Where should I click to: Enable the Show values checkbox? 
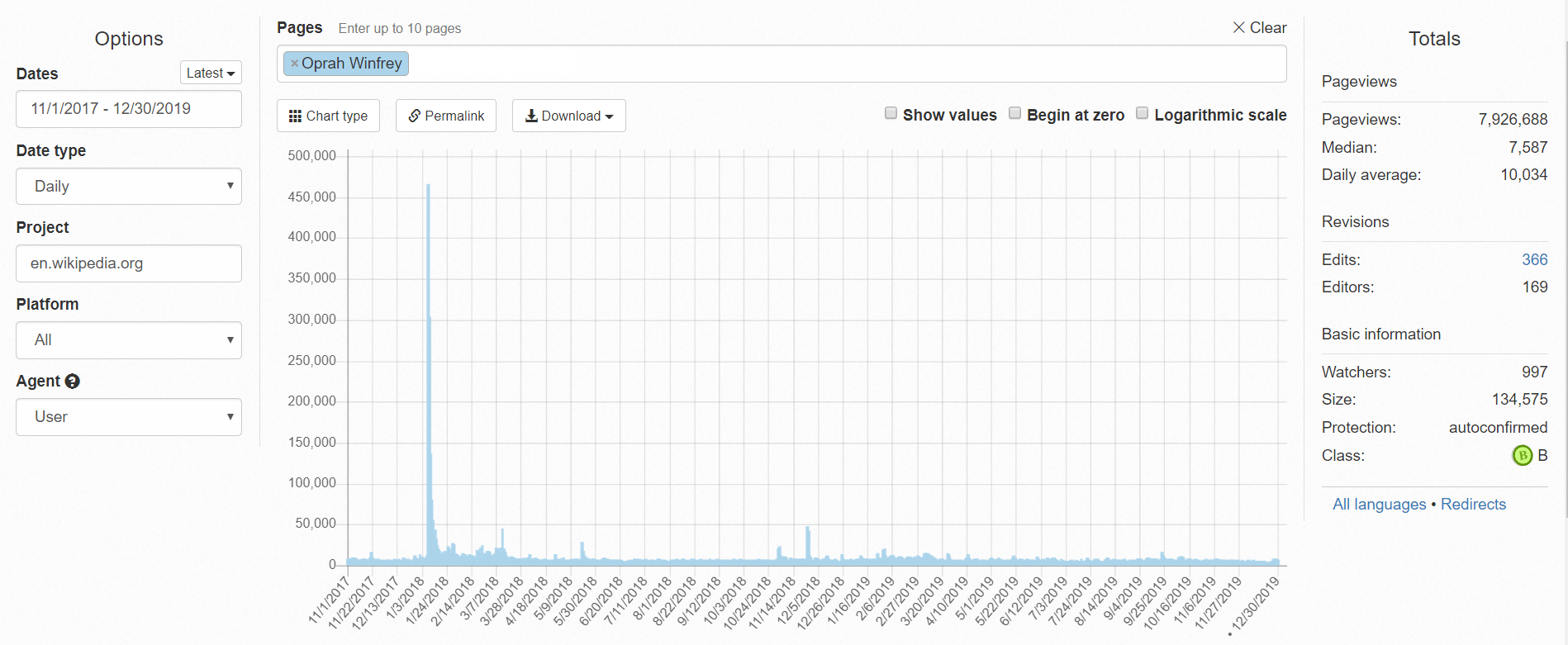point(891,113)
